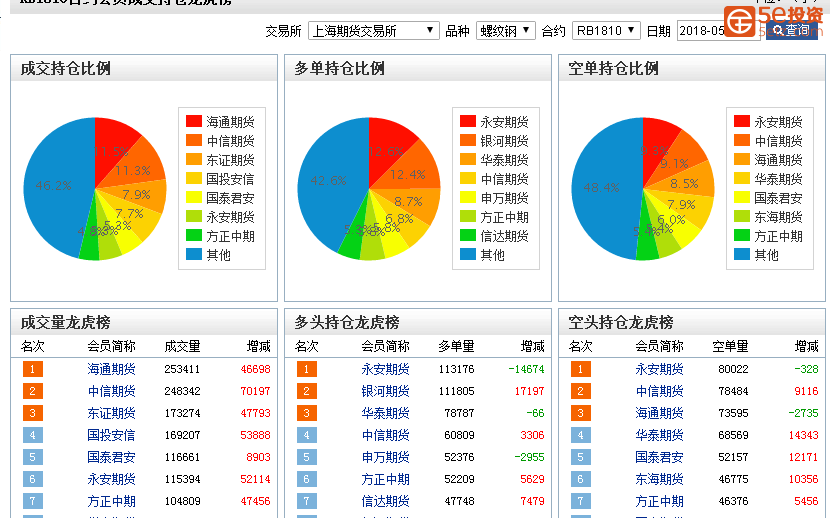Select 空单量 value 46376
The height and width of the screenshot is (518, 831).
(733, 501)
